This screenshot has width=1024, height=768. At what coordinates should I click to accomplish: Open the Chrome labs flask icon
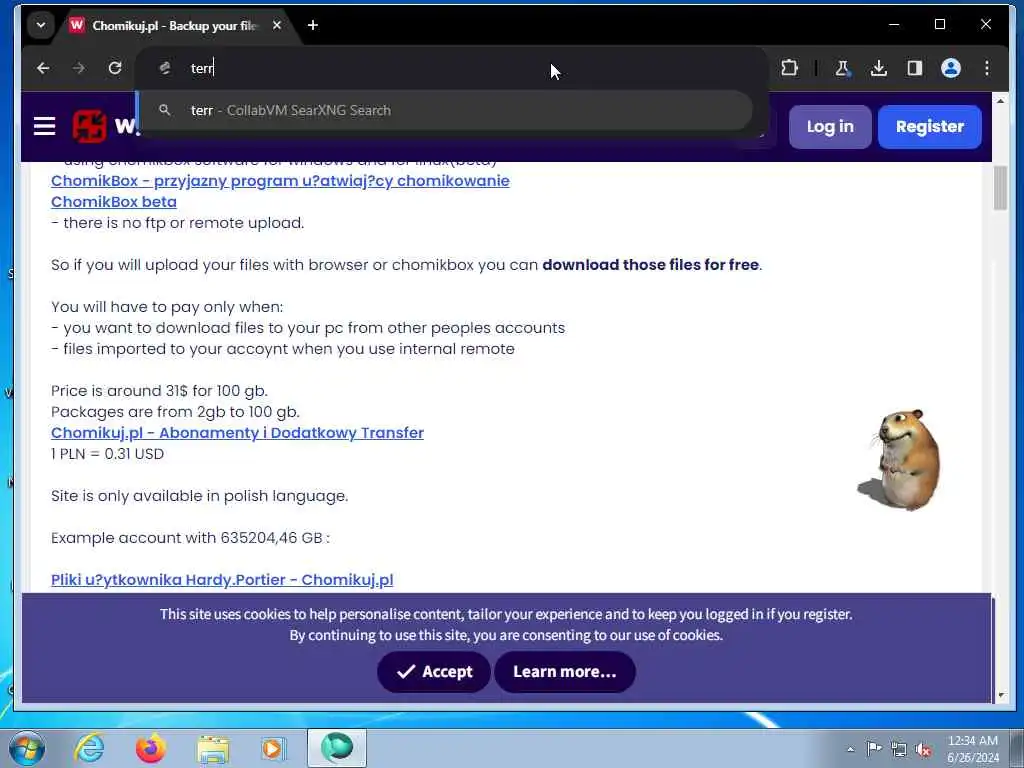point(842,68)
